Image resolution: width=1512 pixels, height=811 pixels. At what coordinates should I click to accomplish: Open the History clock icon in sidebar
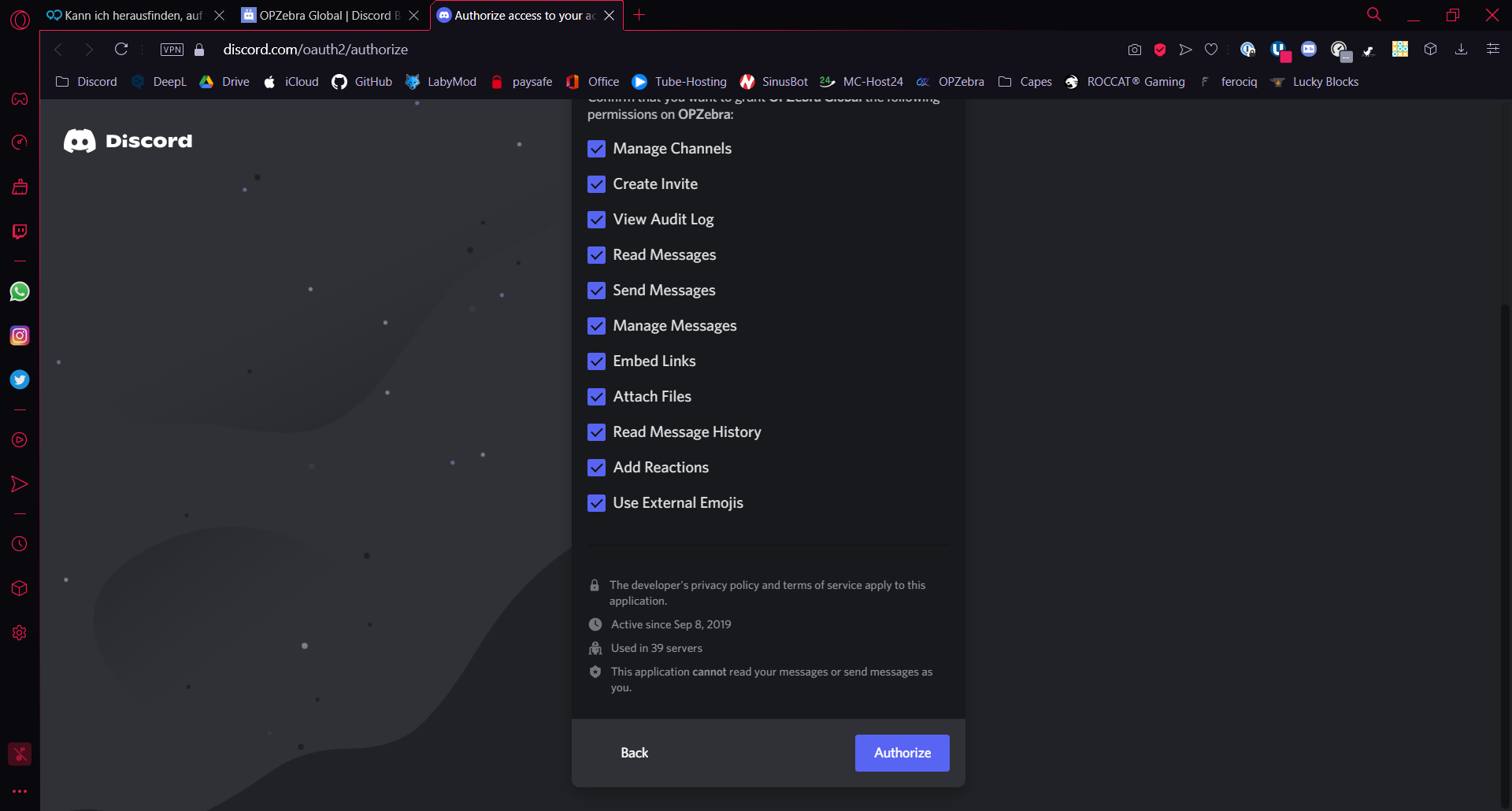pos(20,544)
